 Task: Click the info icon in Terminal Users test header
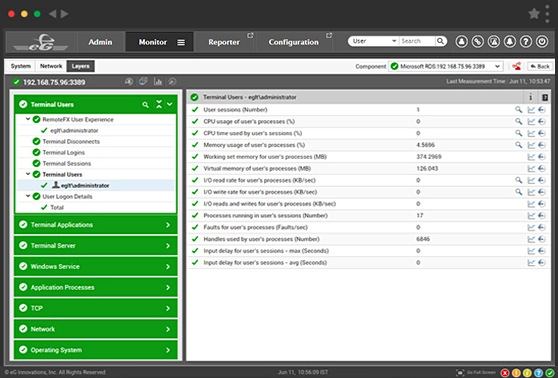coord(530,97)
